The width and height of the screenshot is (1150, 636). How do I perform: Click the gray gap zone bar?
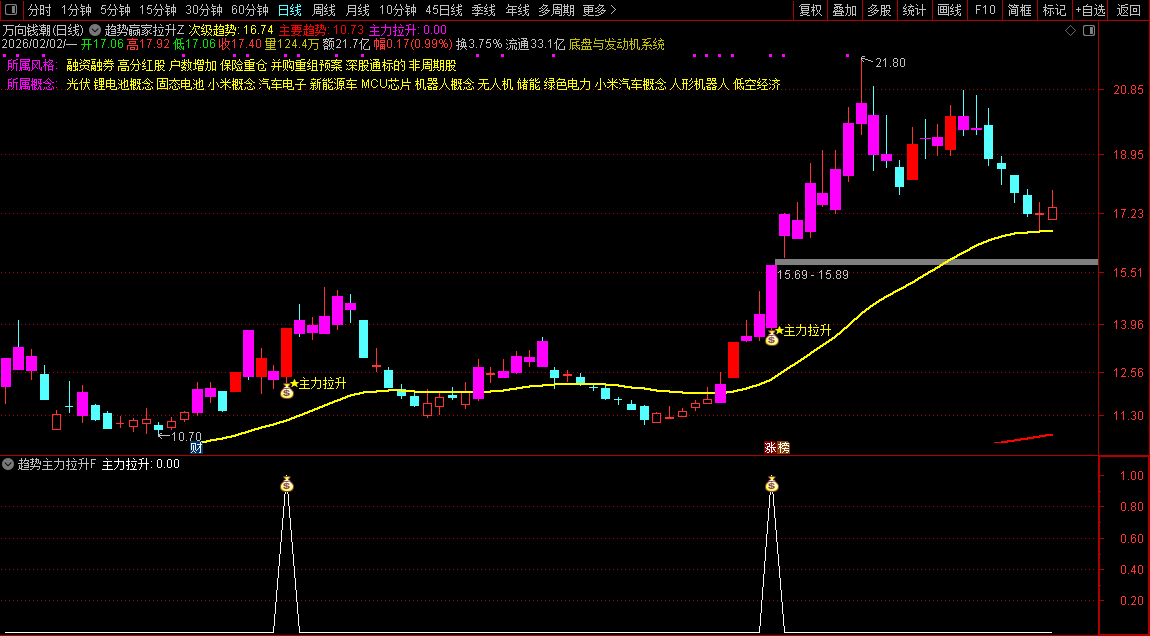937,262
